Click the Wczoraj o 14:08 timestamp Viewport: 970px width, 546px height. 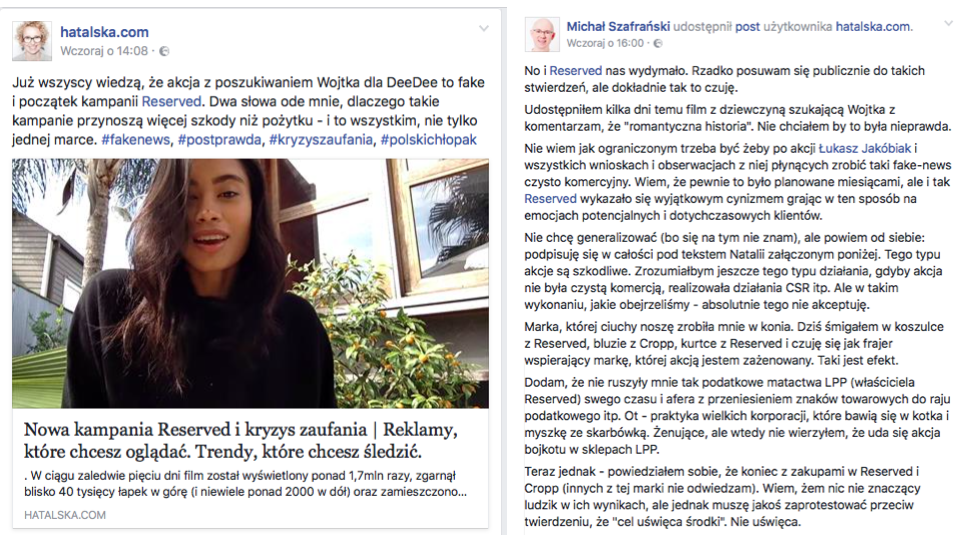click(104, 51)
